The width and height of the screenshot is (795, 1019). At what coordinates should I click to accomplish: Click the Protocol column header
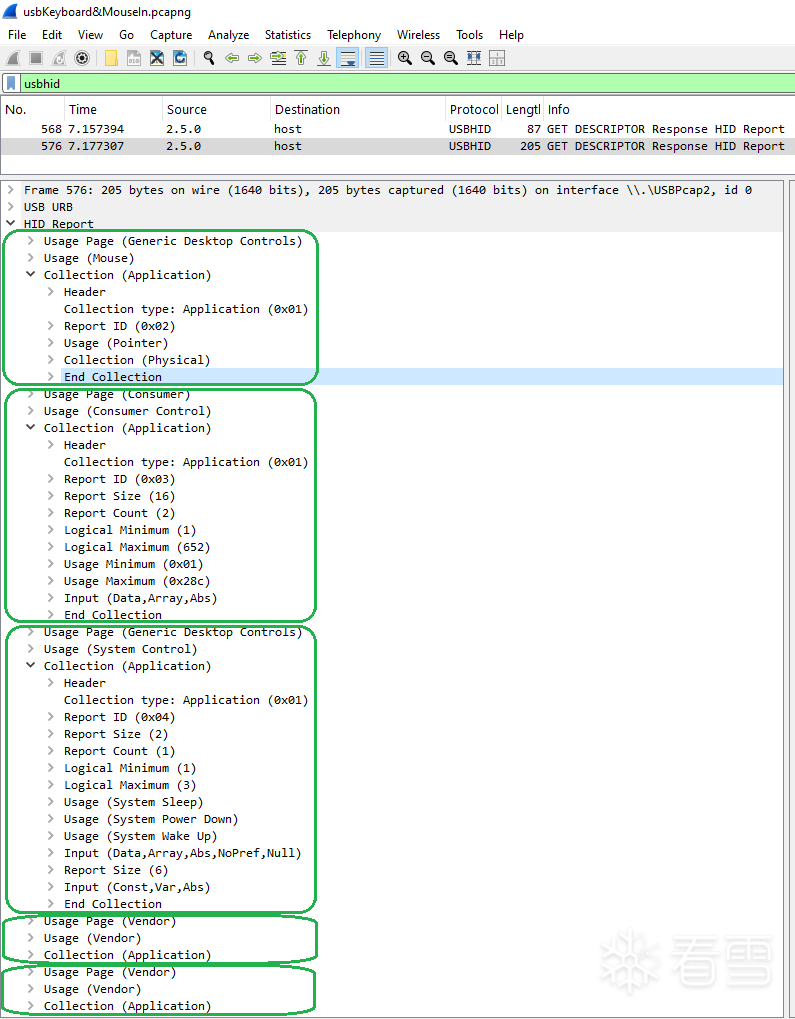click(x=473, y=110)
